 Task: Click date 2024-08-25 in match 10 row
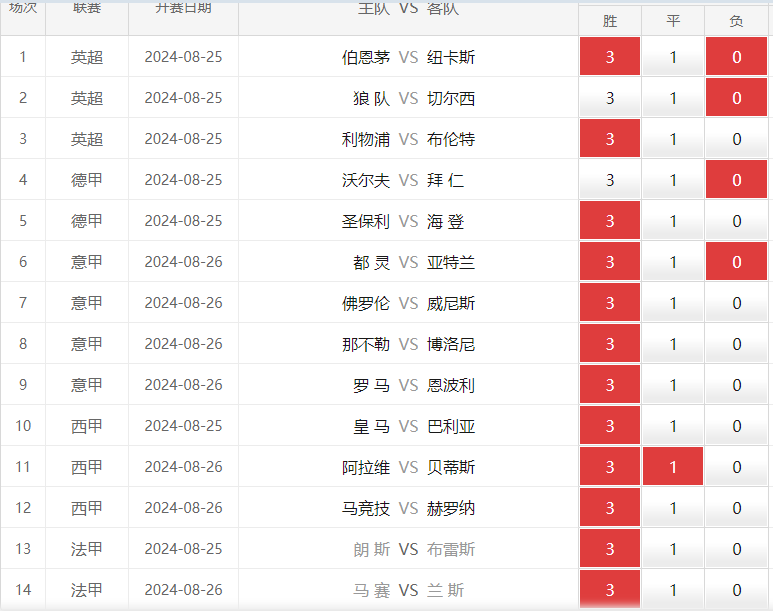[183, 426]
